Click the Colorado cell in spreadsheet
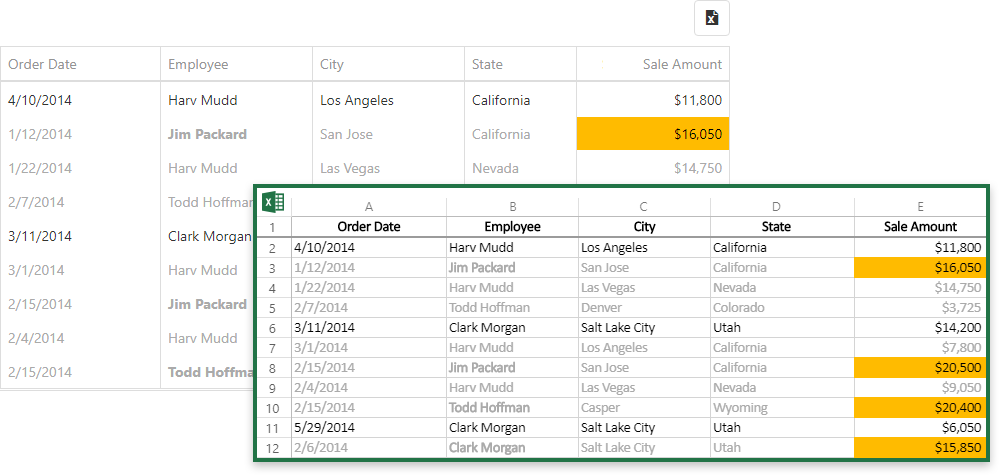Screen dimensions: 999x475 point(782,308)
